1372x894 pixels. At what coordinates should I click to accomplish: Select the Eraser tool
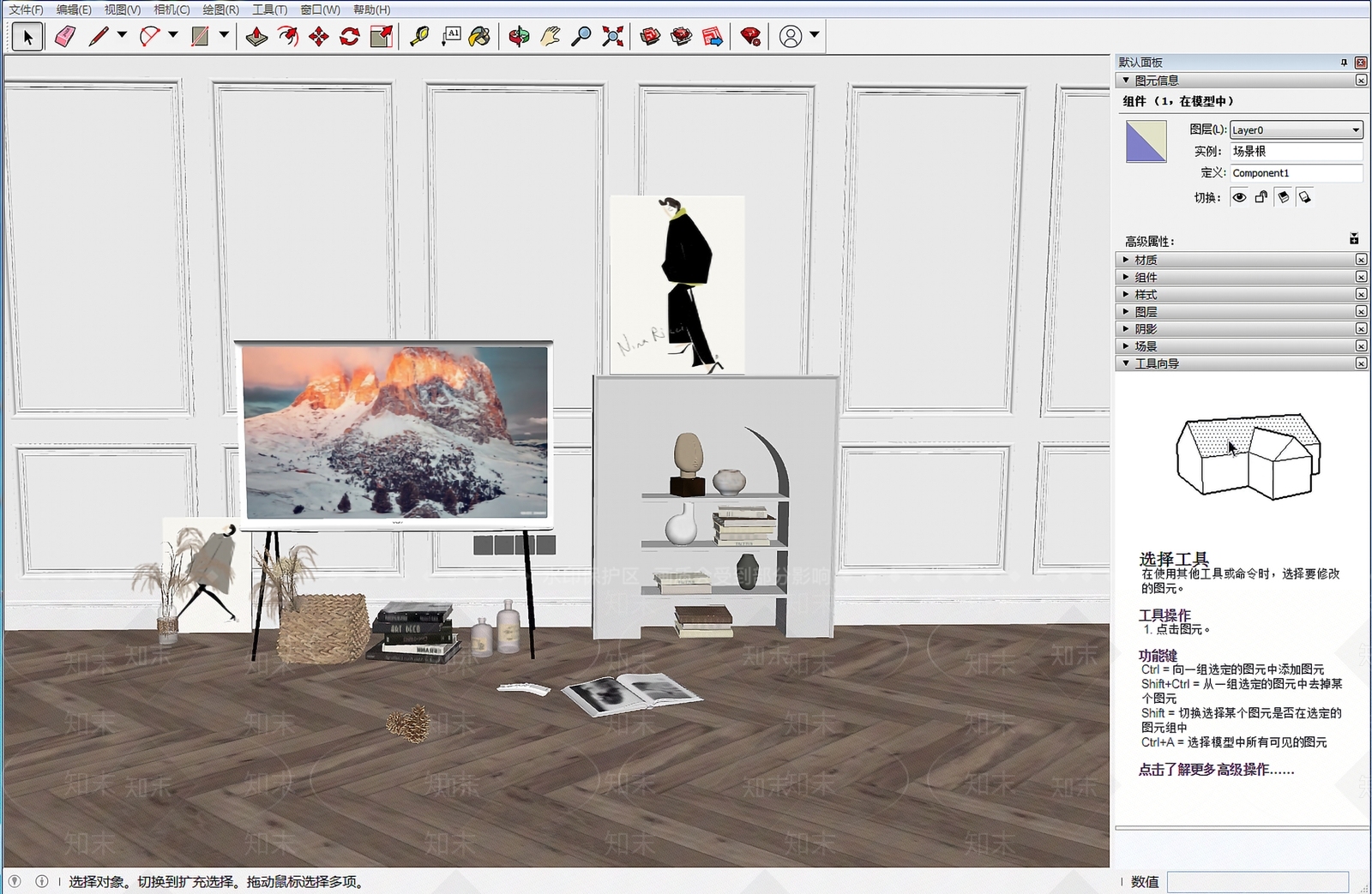pos(65,37)
